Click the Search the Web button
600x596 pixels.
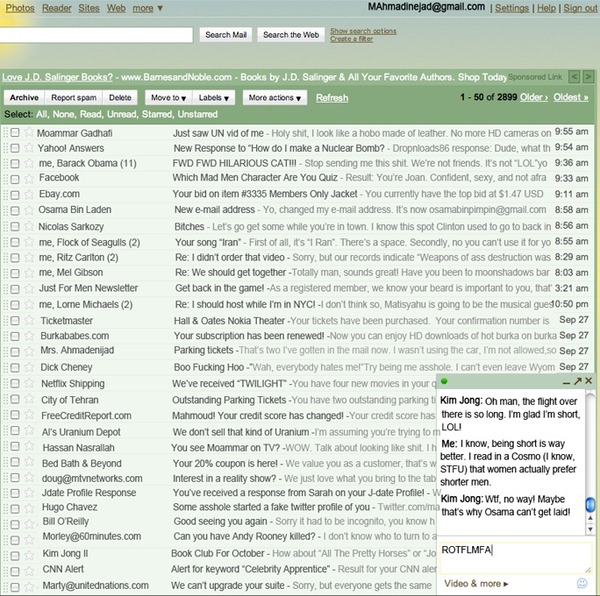[x=291, y=35]
